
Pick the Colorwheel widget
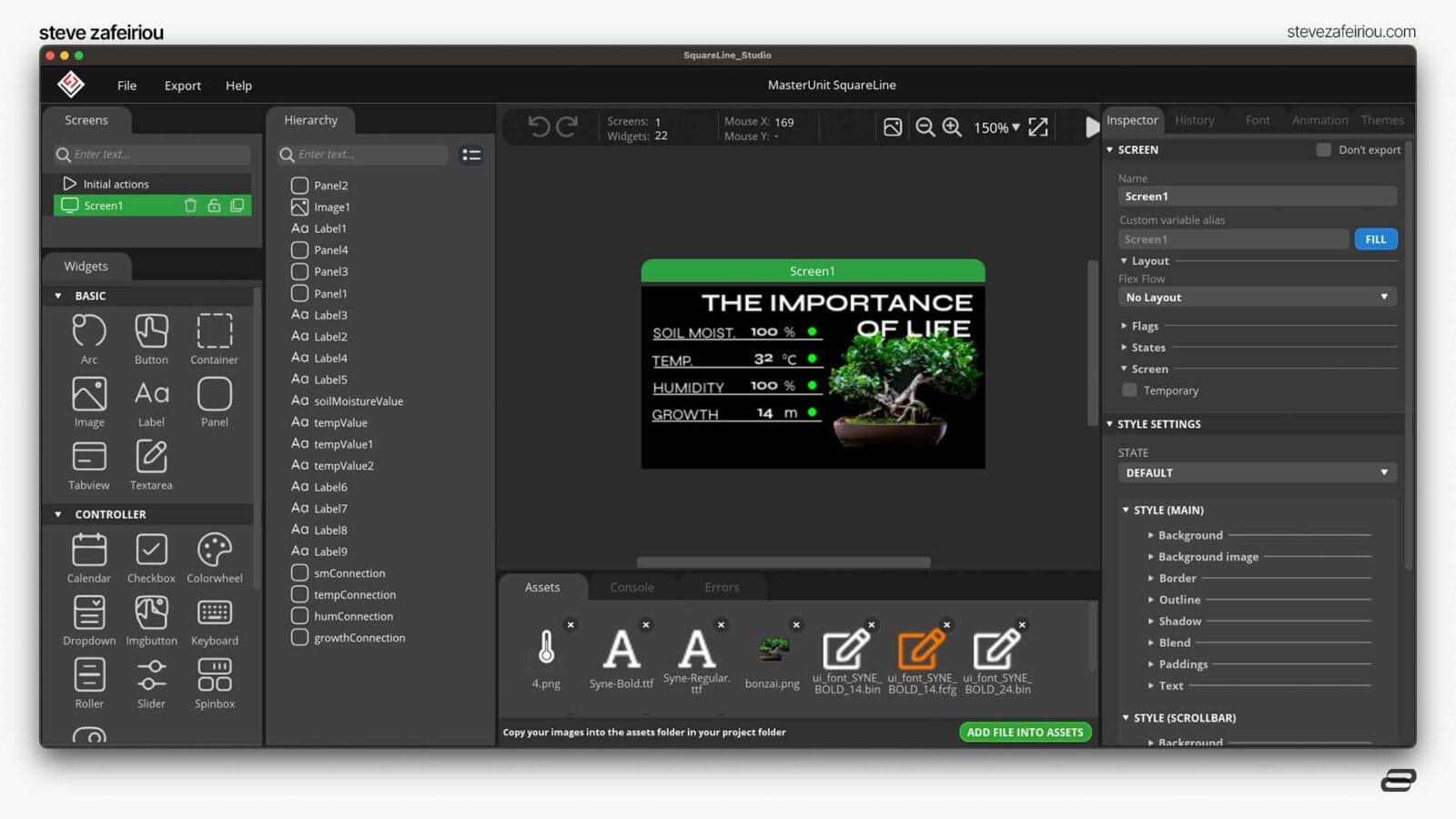coord(215,551)
